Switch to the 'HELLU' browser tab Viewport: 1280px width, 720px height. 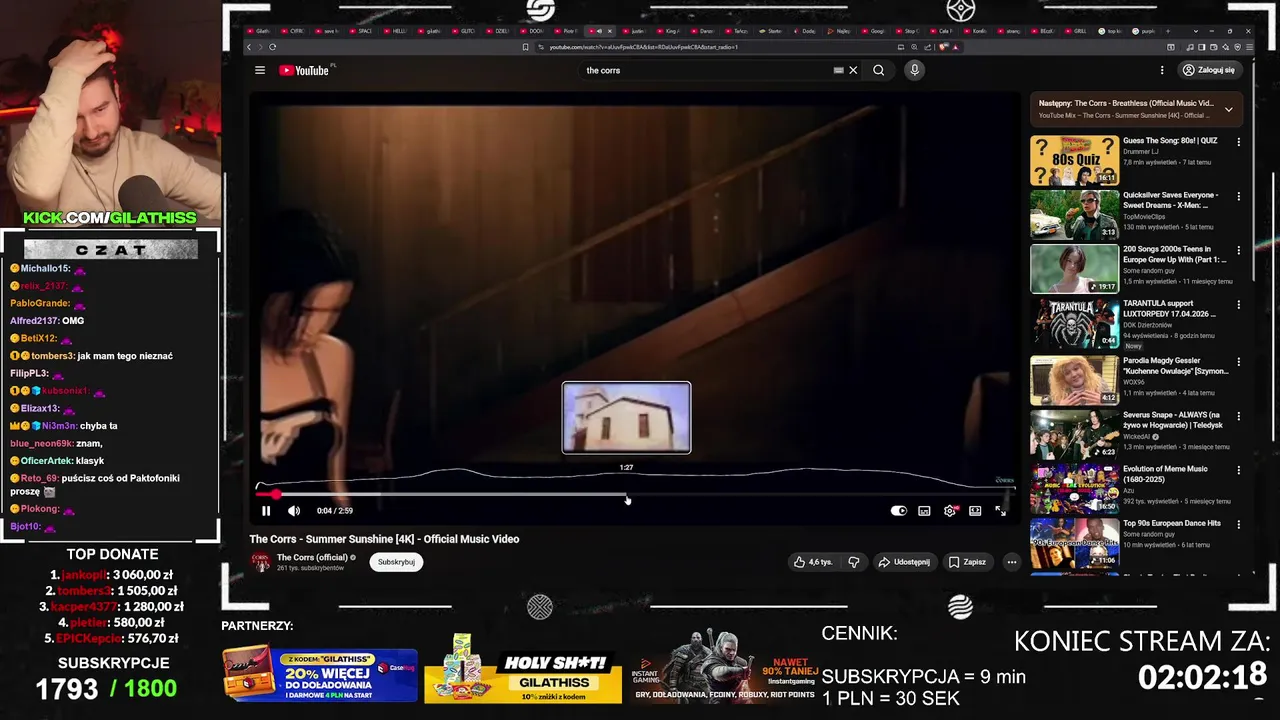point(395,31)
